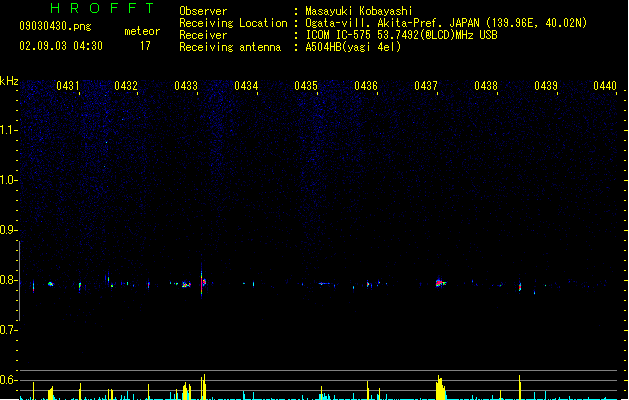The width and height of the screenshot is (629, 400).
Task: Click the 0436 time marker
Action: coord(366,86)
